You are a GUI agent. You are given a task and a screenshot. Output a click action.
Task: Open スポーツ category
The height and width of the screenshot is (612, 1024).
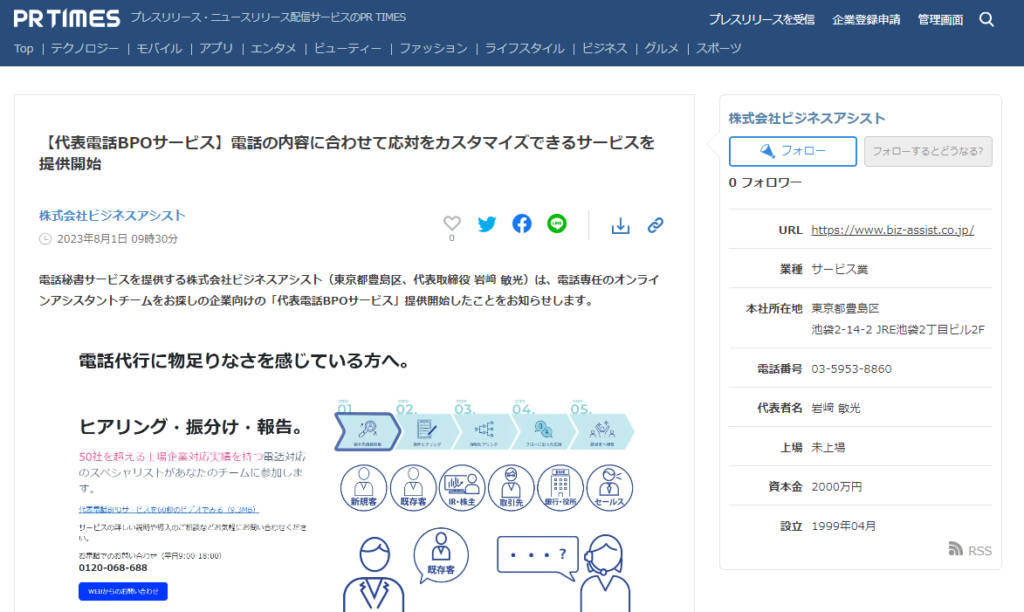[718, 48]
